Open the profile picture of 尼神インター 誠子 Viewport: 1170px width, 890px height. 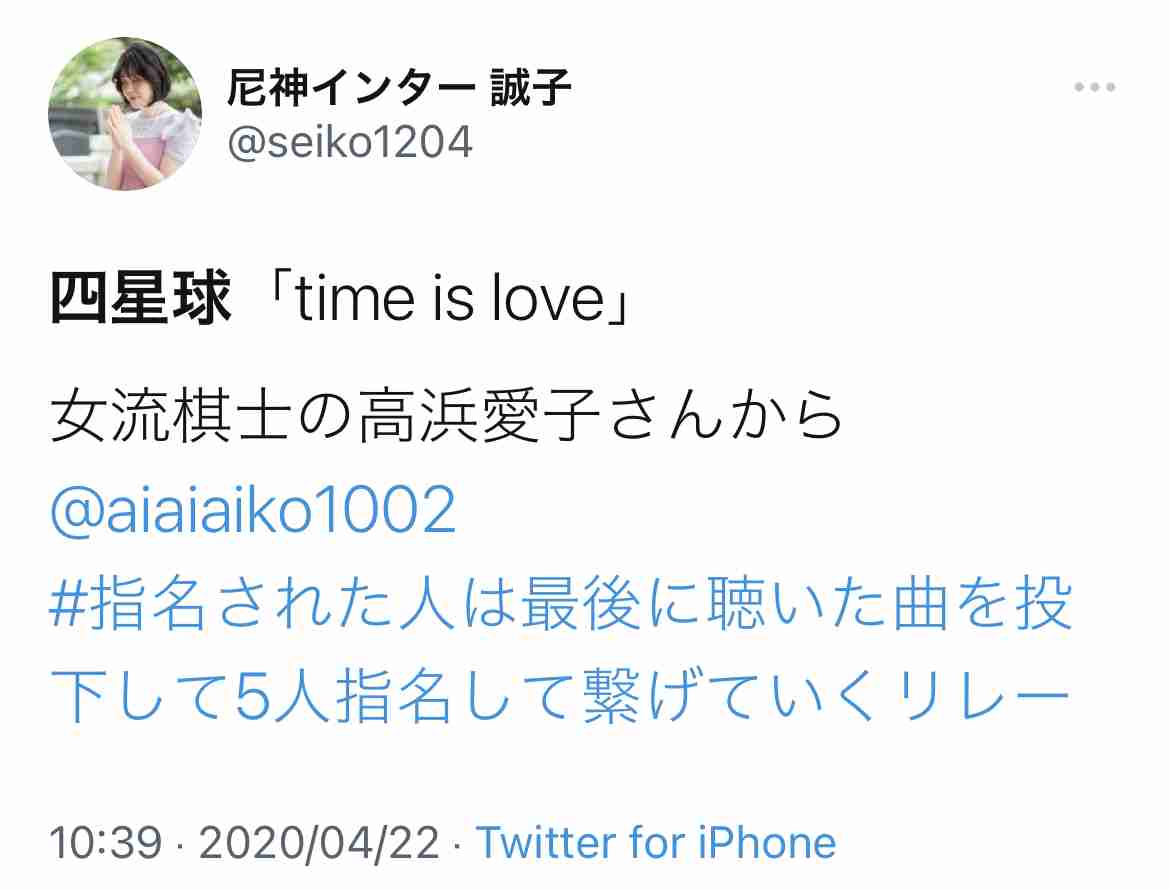click(x=125, y=113)
